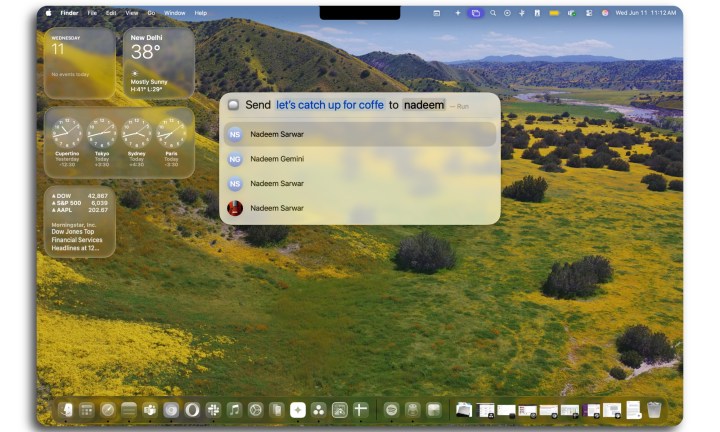Open the Go menu
The image size is (720, 432).
[x=151, y=13]
